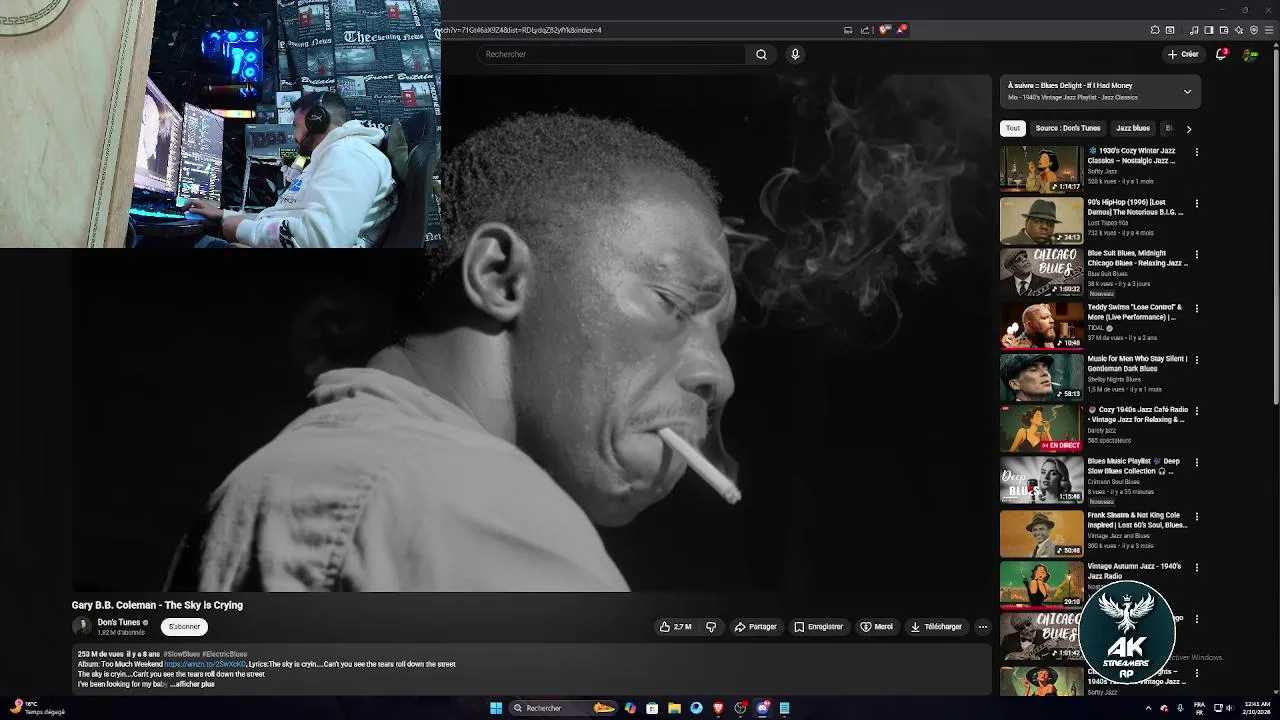Open options for 90's HipHop Notorious B.I.G. video
This screenshot has height=720, width=1280.
(1196, 204)
